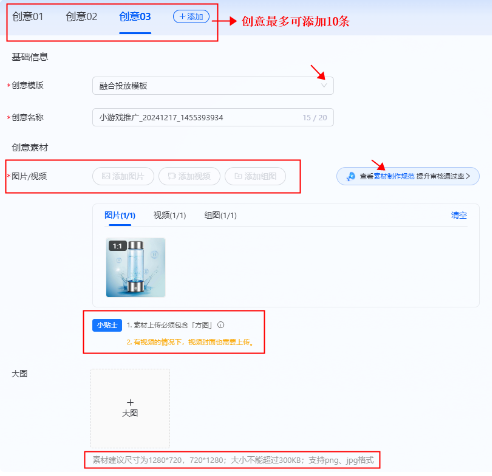
Task: Switch to the 创意01 tab
Action: click(28, 17)
